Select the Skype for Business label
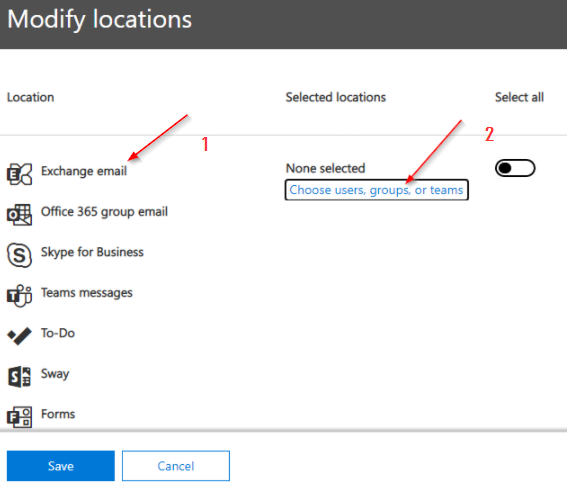This screenshot has width=568, height=491. 92,252
